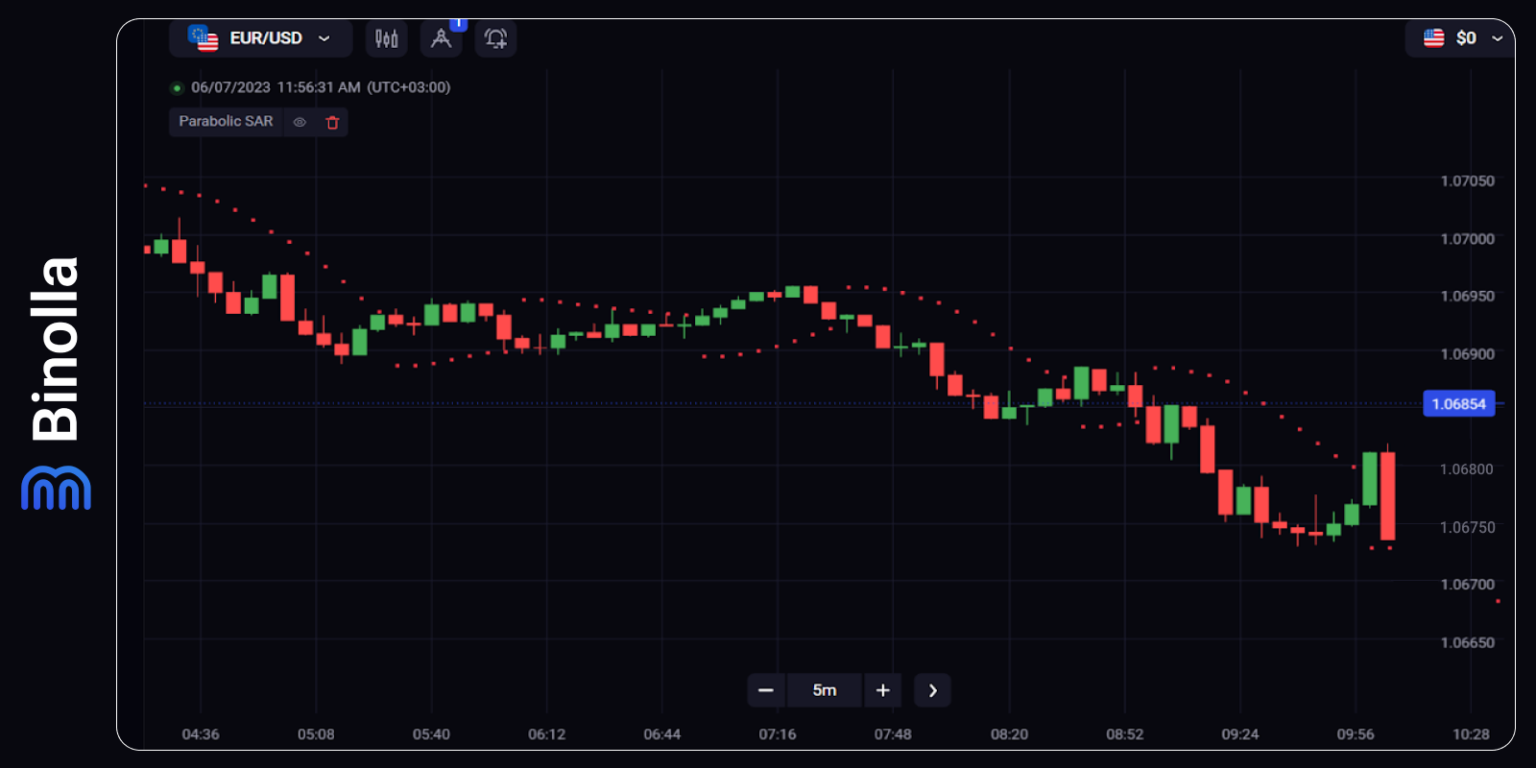Click the UTC+03:00 timezone text
This screenshot has height=768, width=1536.
point(409,87)
